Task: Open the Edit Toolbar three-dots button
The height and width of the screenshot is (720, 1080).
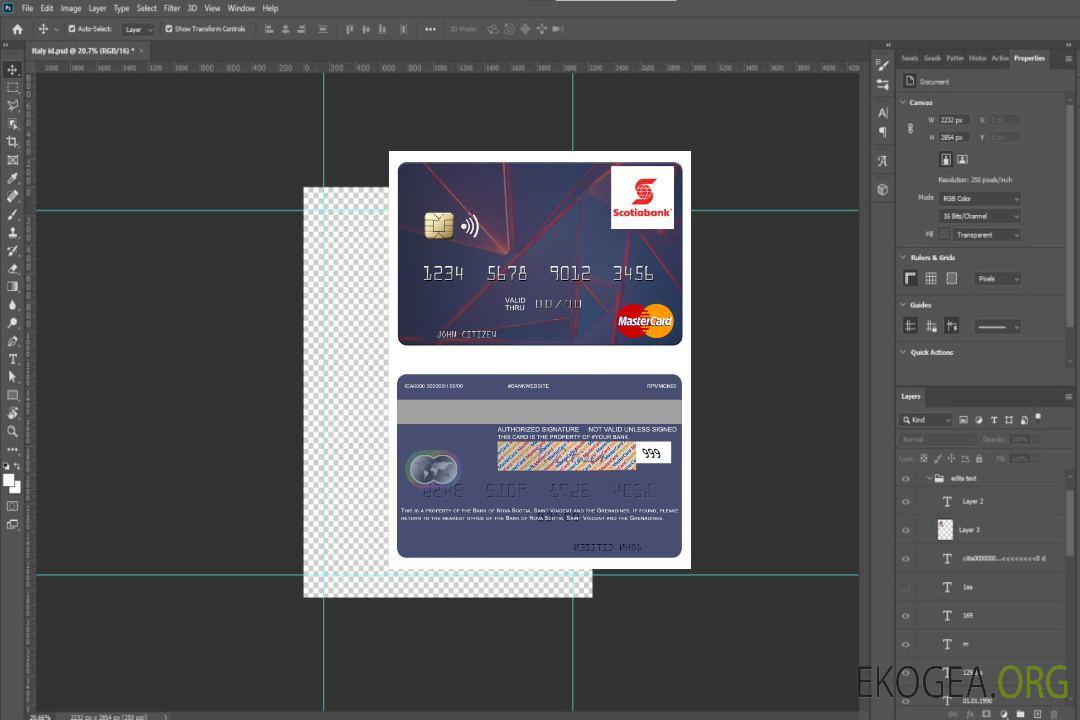Action: tap(12, 449)
